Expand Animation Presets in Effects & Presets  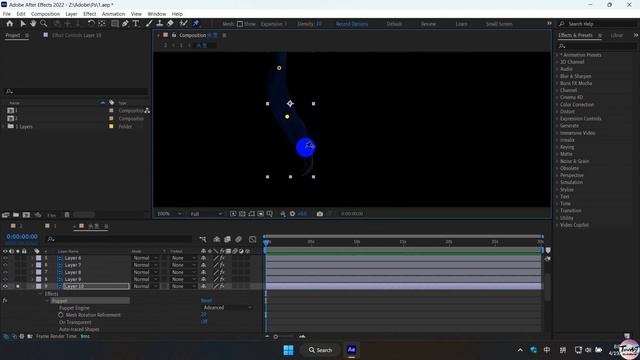pos(557,55)
